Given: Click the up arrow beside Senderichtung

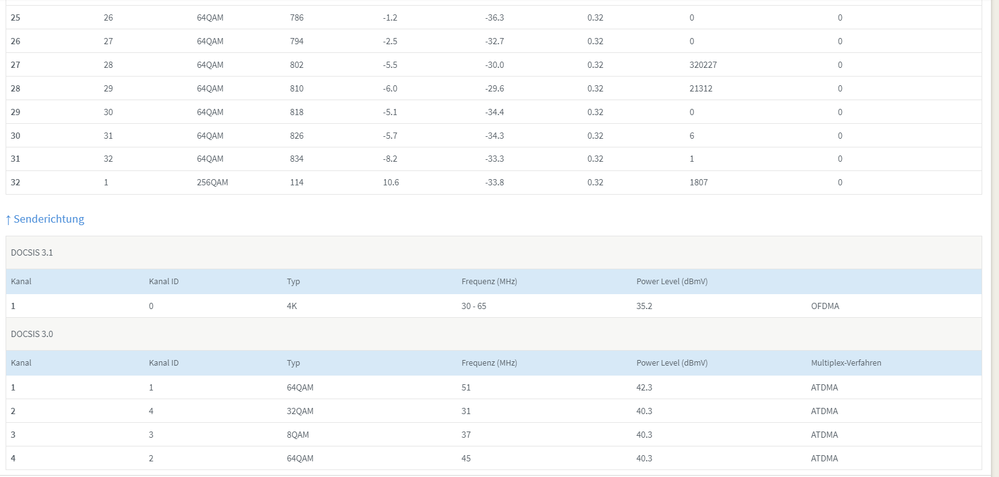Looking at the screenshot, I should coord(8,220).
